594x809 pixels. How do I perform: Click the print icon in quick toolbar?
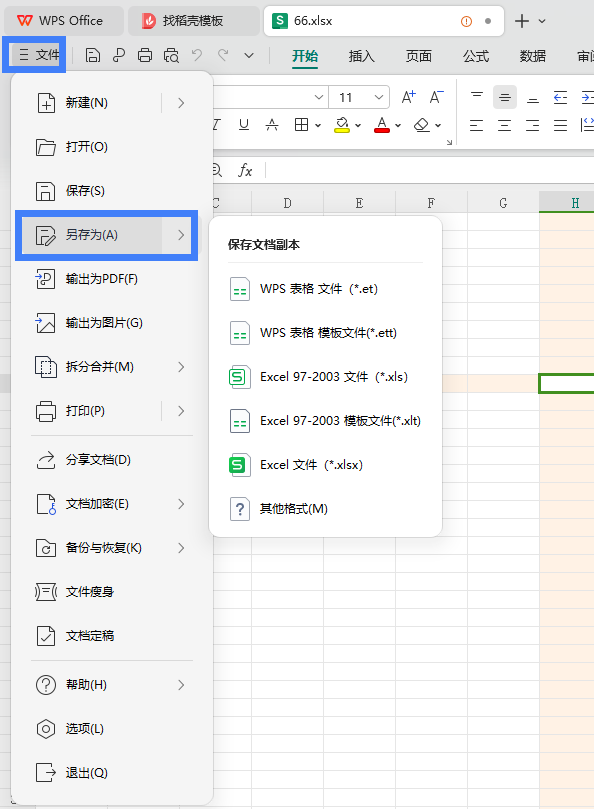pyautogui.click(x=145, y=55)
